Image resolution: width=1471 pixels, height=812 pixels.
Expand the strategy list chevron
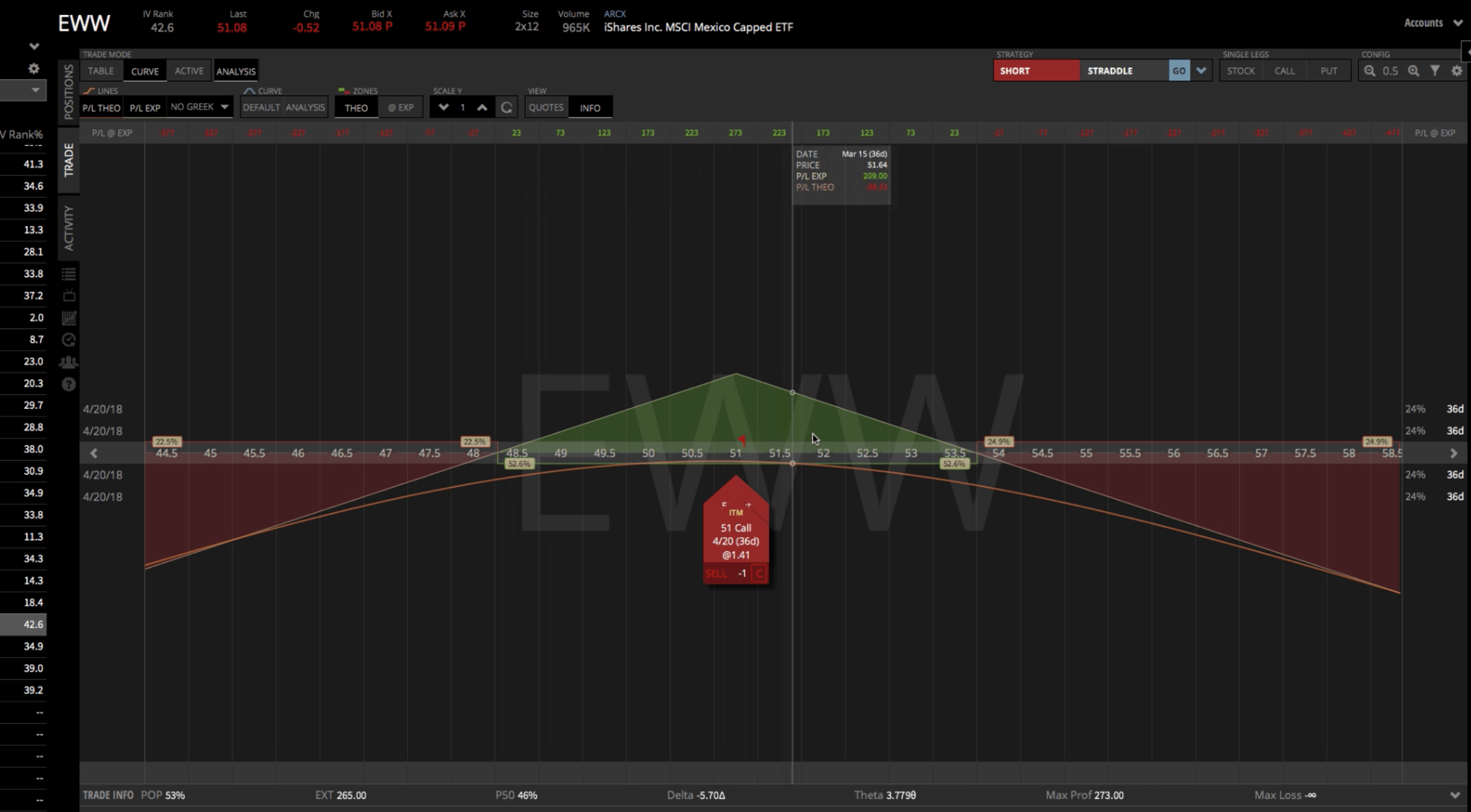pos(1201,71)
